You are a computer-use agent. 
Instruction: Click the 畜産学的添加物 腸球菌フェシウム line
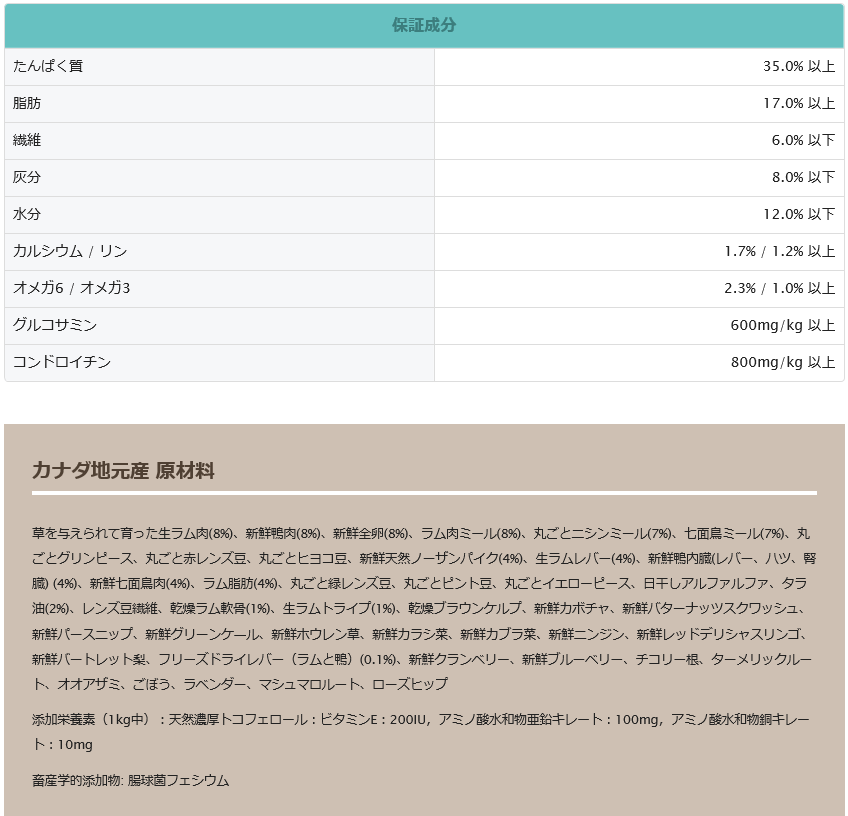[131, 780]
